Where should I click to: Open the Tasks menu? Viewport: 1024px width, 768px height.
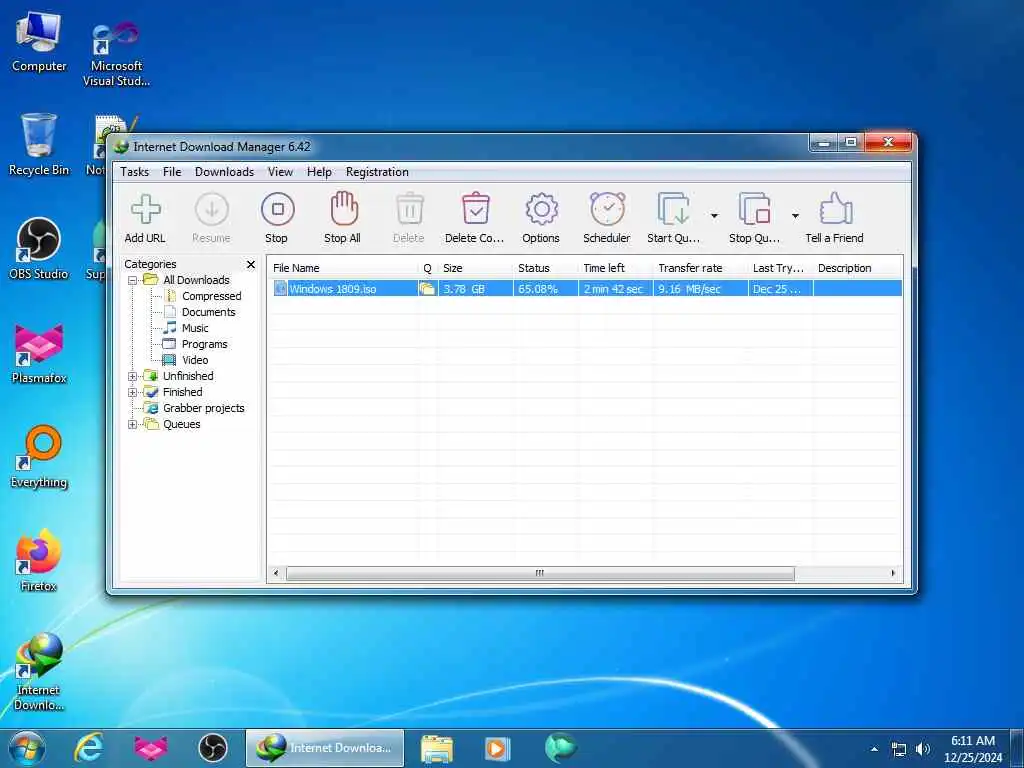135,172
